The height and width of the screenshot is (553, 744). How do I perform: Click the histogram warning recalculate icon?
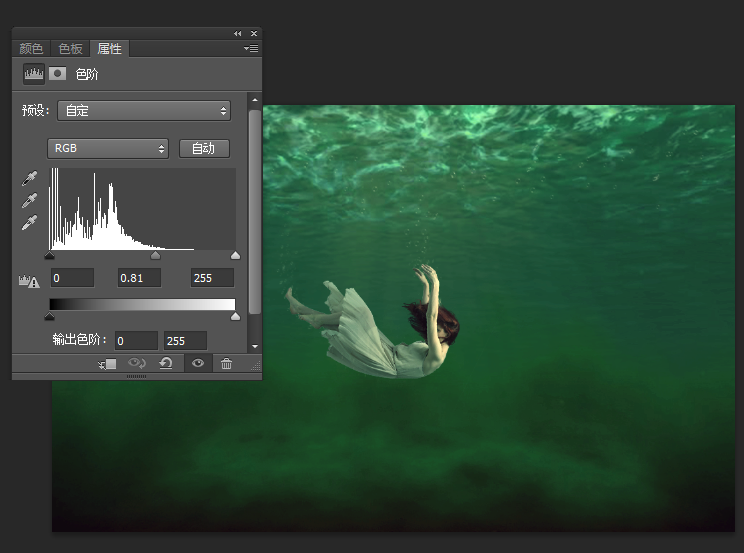[x=29, y=281]
